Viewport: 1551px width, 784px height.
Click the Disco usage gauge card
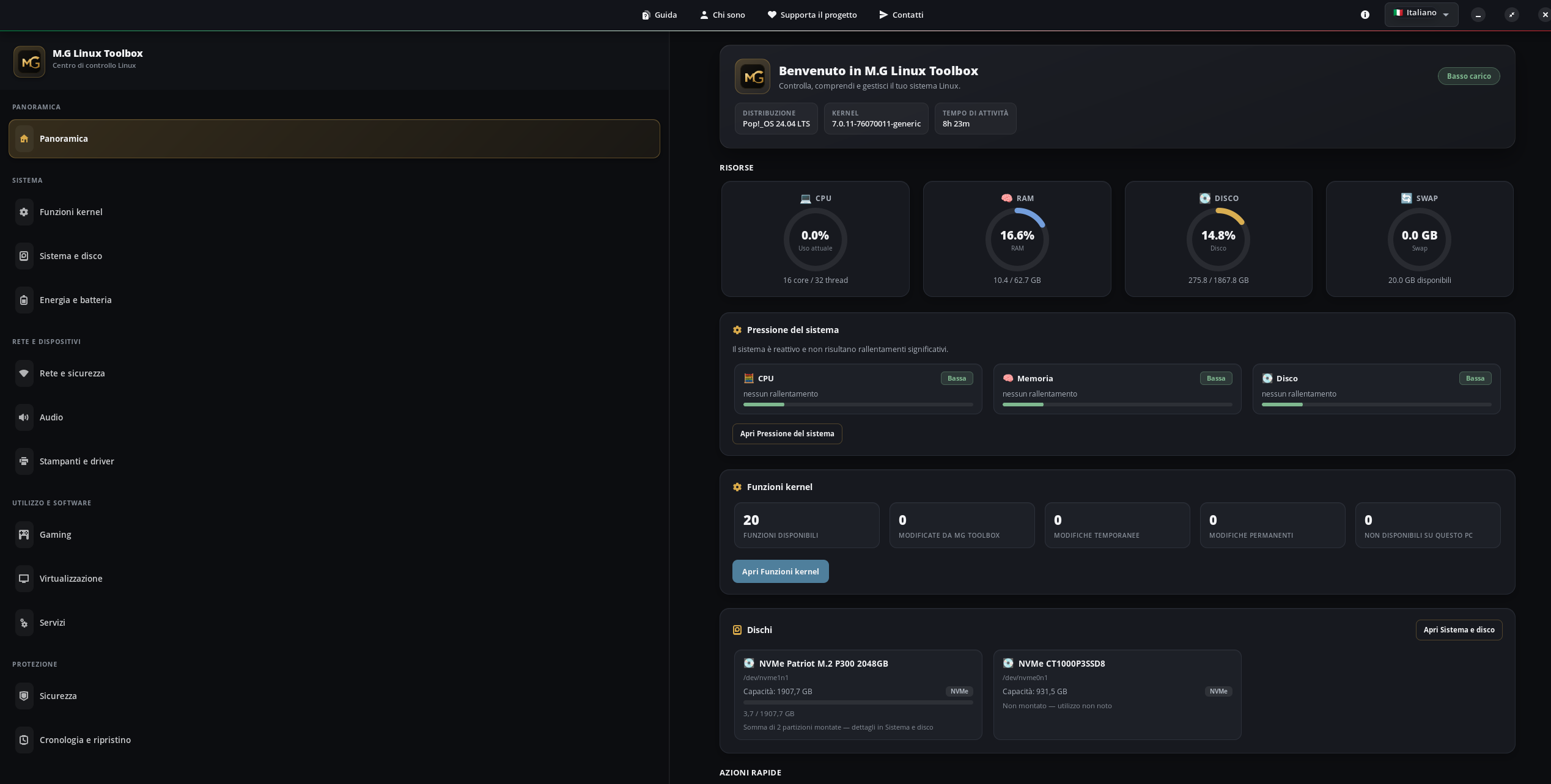1218,239
